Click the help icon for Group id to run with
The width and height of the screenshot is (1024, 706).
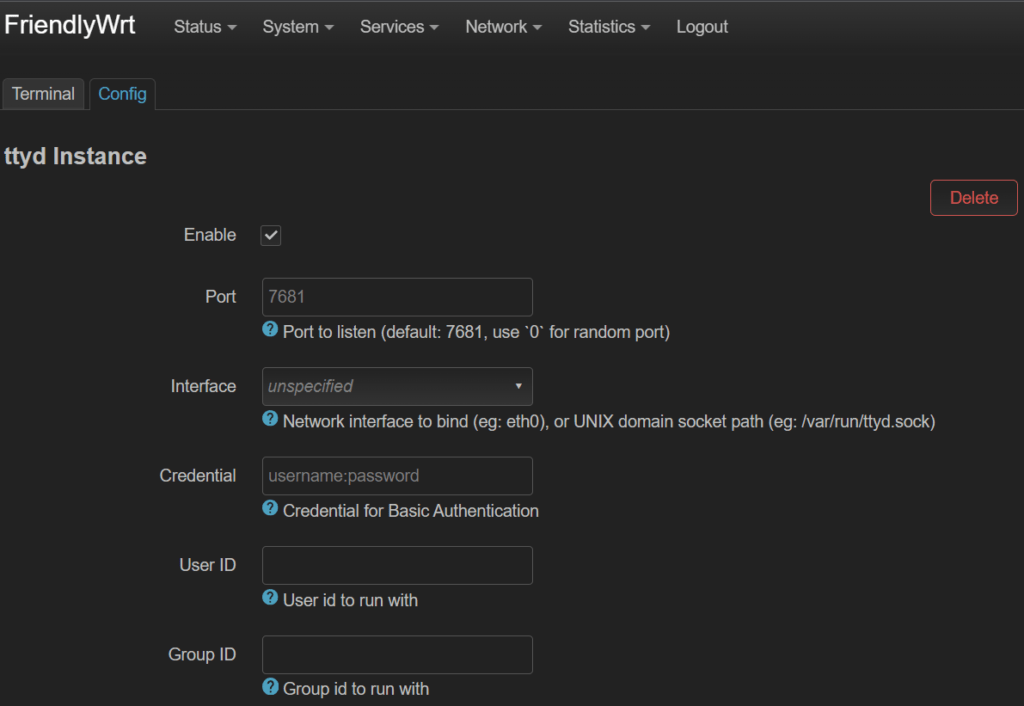point(270,689)
